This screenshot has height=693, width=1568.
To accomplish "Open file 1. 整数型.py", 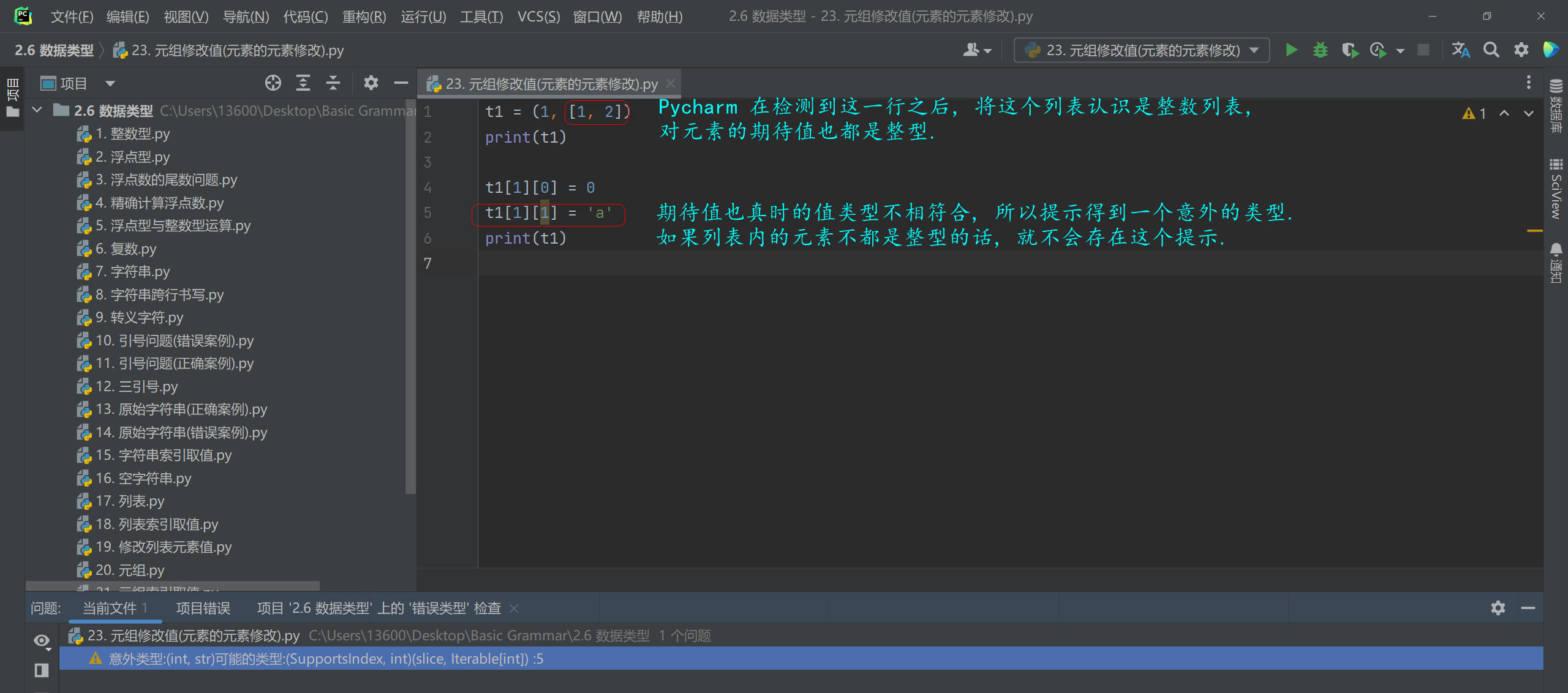I will (x=123, y=134).
